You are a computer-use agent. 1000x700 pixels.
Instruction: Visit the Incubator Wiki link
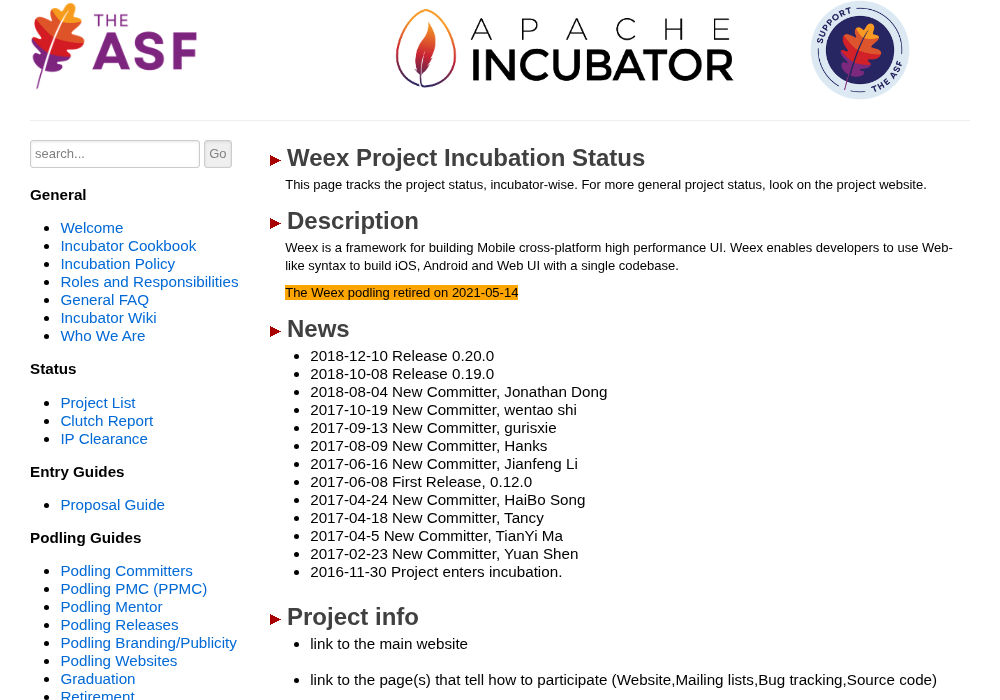coord(108,318)
